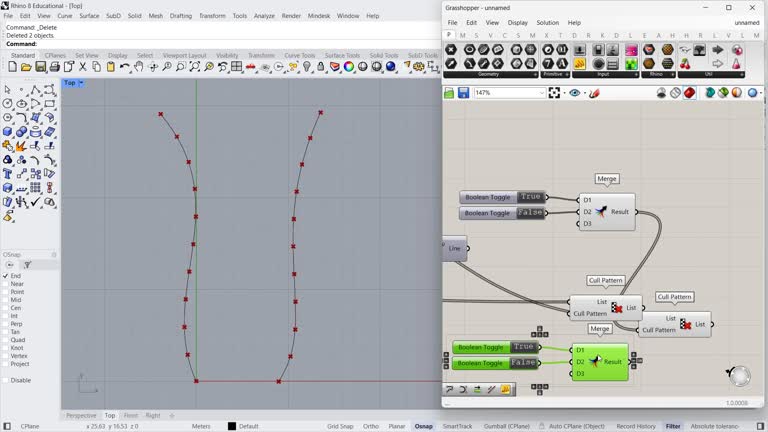
Task: Toggle the Mid osnap checkbox
Action: (5, 300)
